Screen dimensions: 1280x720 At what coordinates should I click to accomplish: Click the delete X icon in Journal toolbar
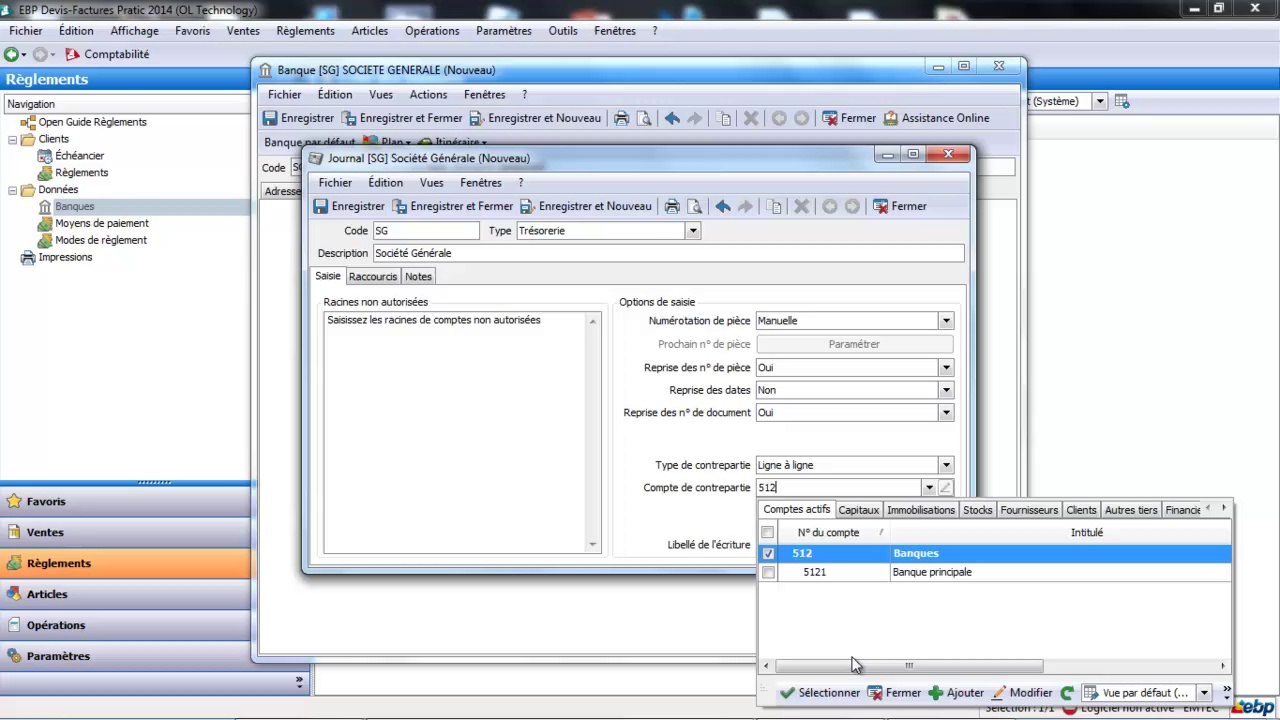click(801, 206)
